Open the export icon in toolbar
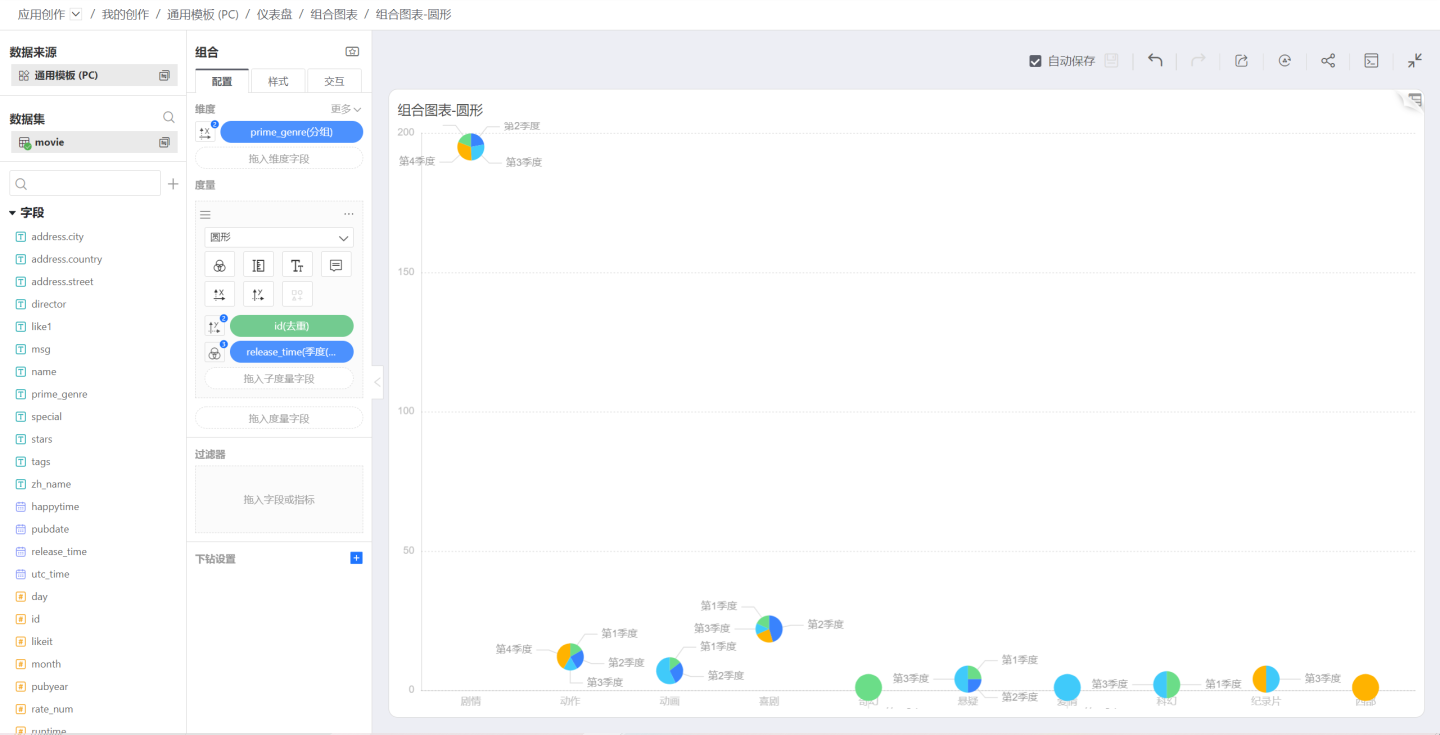1440x735 pixels. click(1241, 61)
